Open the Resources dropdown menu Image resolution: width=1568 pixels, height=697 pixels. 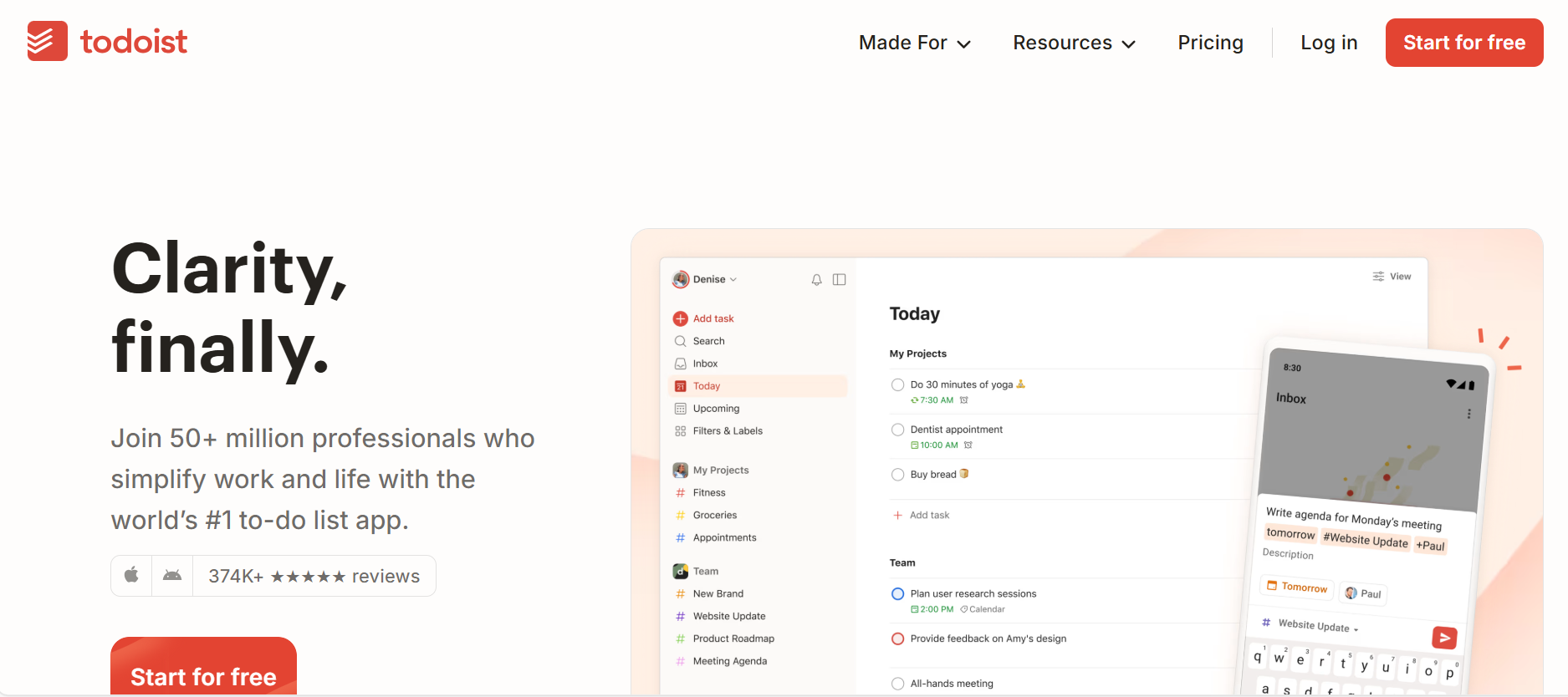pos(1074,43)
